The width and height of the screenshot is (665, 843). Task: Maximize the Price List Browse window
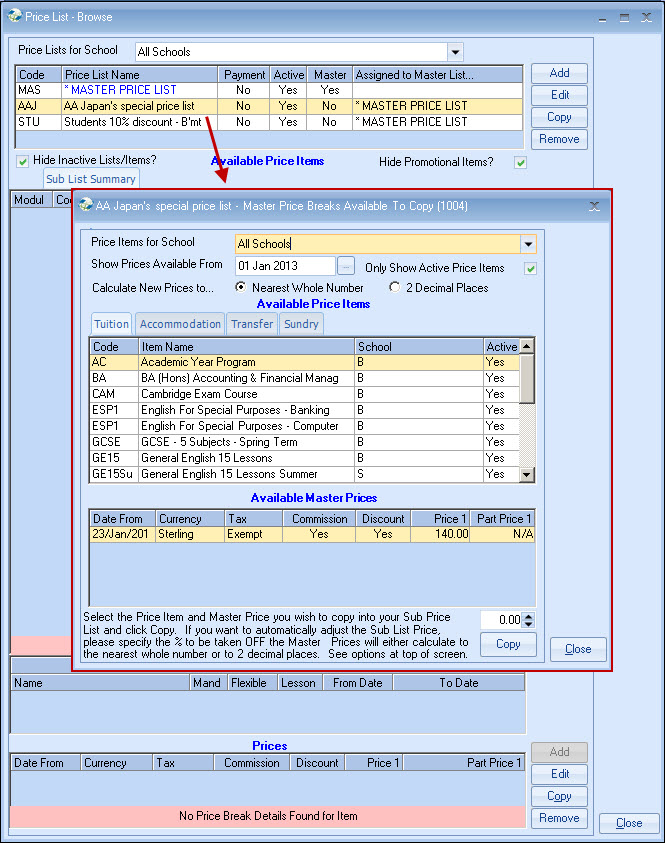pyautogui.click(x=624, y=17)
